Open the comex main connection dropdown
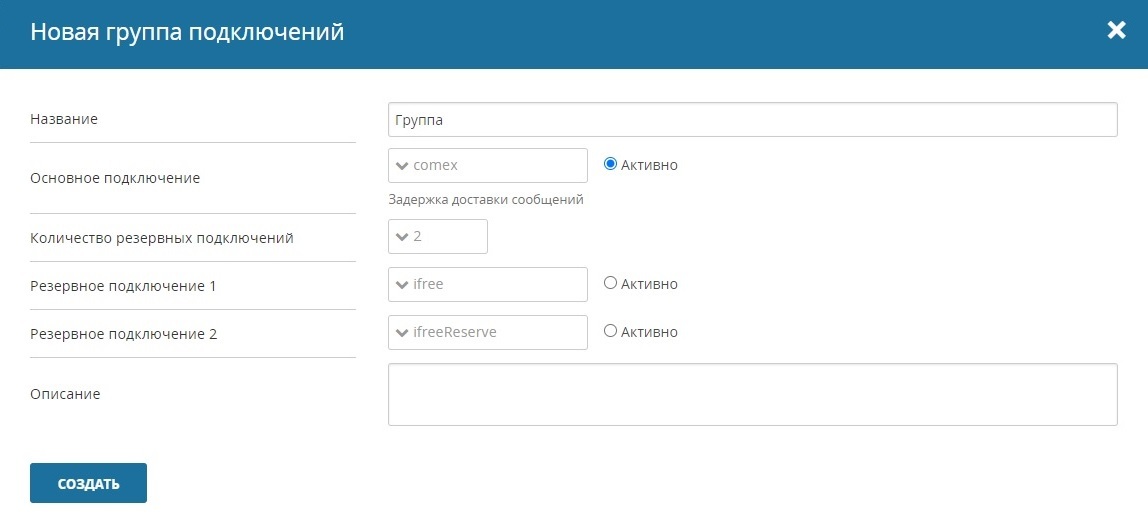The width and height of the screenshot is (1148, 519). (488, 165)
